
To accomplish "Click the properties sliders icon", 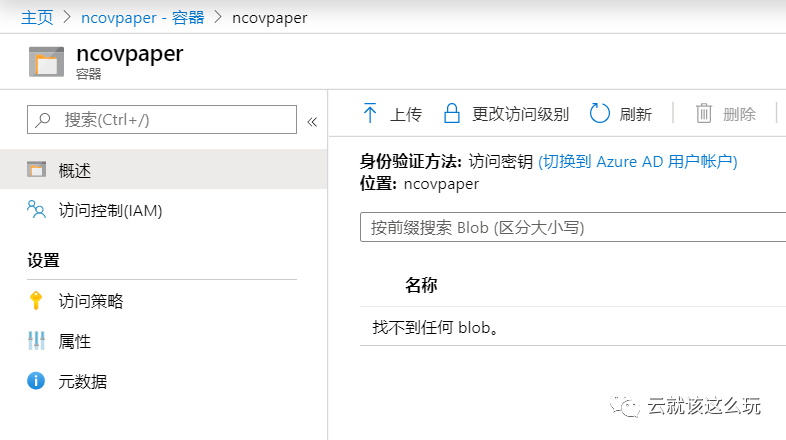I will pos(37,341).
